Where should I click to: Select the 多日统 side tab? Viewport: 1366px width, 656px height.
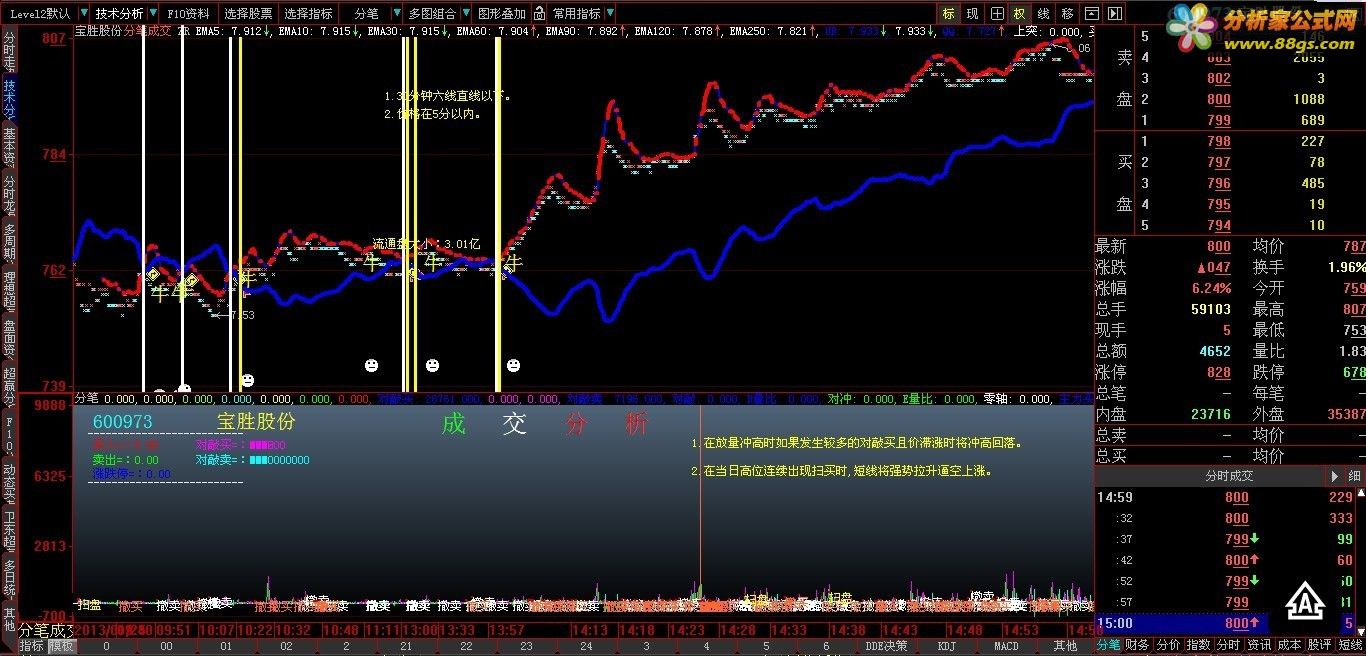coord(9,576)
